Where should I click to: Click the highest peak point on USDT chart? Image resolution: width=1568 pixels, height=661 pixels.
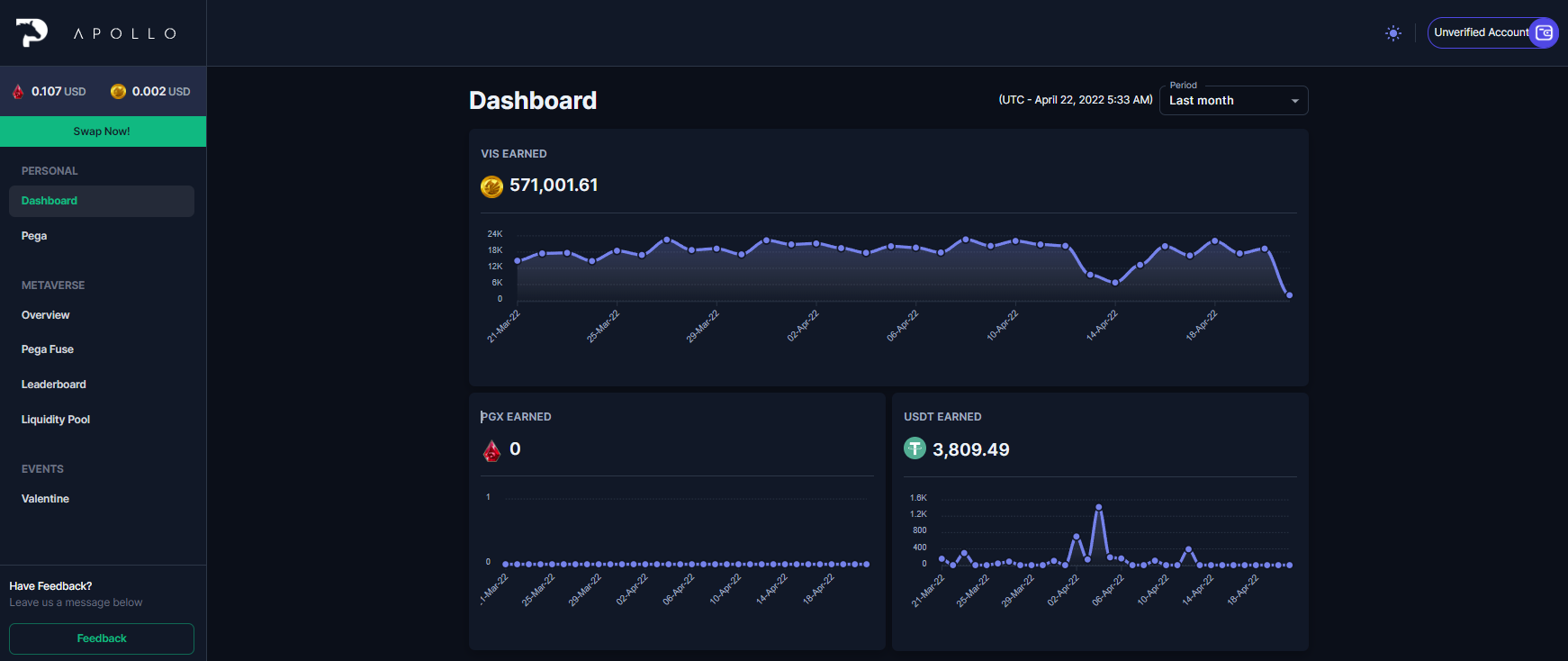[1098, 507]
